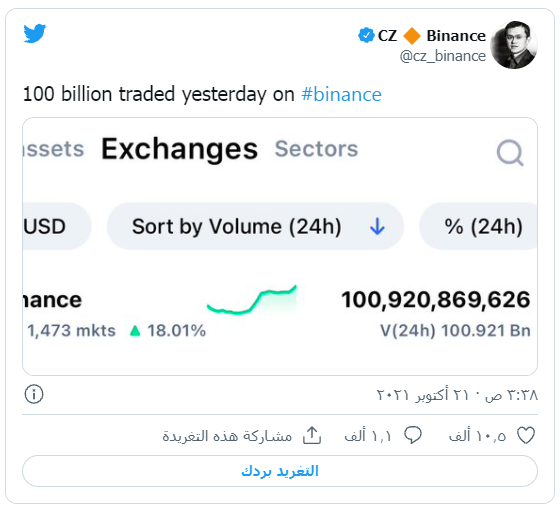Click the blue sort direction arrow
Screen dimensions: 560x508
pos(377,226)
